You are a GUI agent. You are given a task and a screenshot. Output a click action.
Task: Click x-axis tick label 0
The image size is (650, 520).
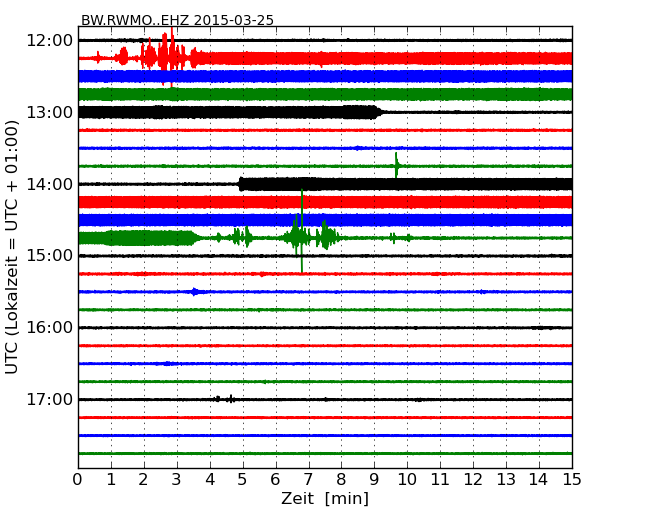pos(78,480)
